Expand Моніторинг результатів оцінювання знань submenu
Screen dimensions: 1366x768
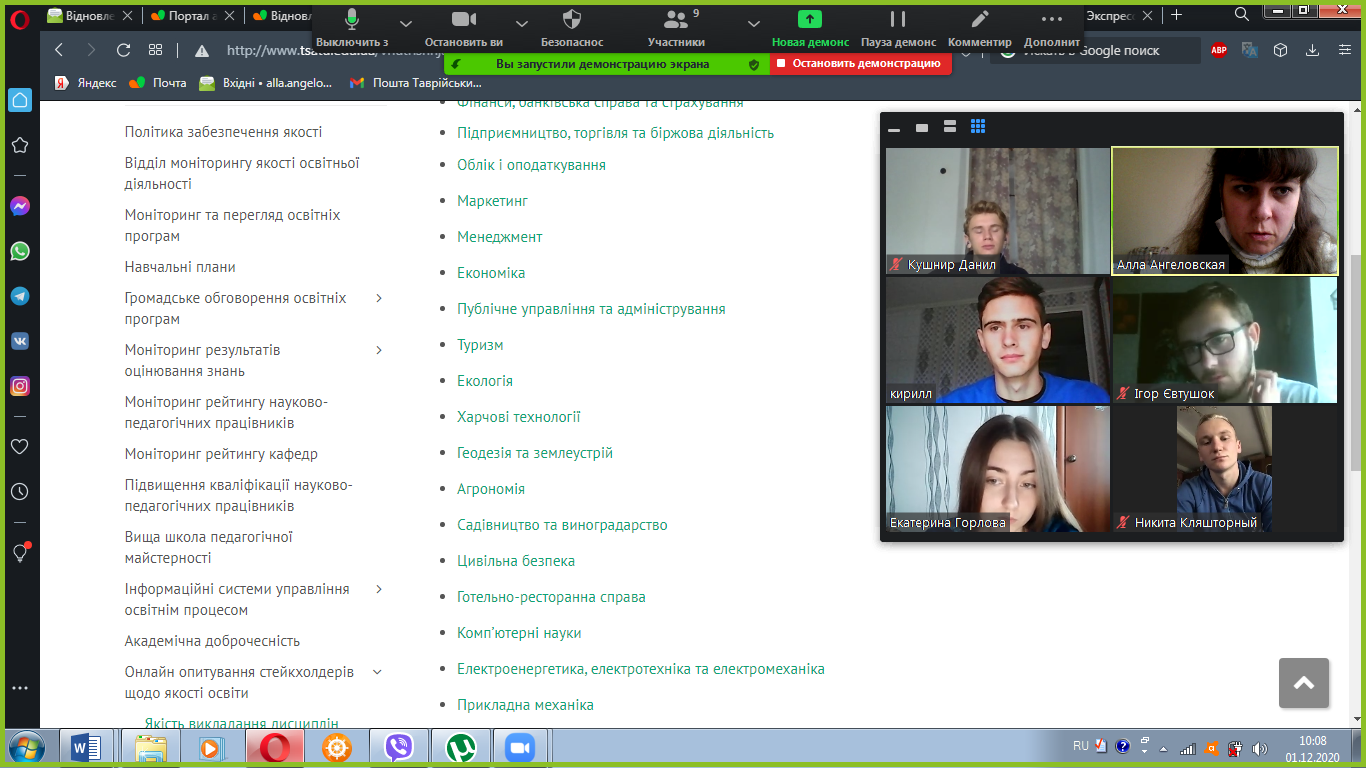click(x=379, y=350)
